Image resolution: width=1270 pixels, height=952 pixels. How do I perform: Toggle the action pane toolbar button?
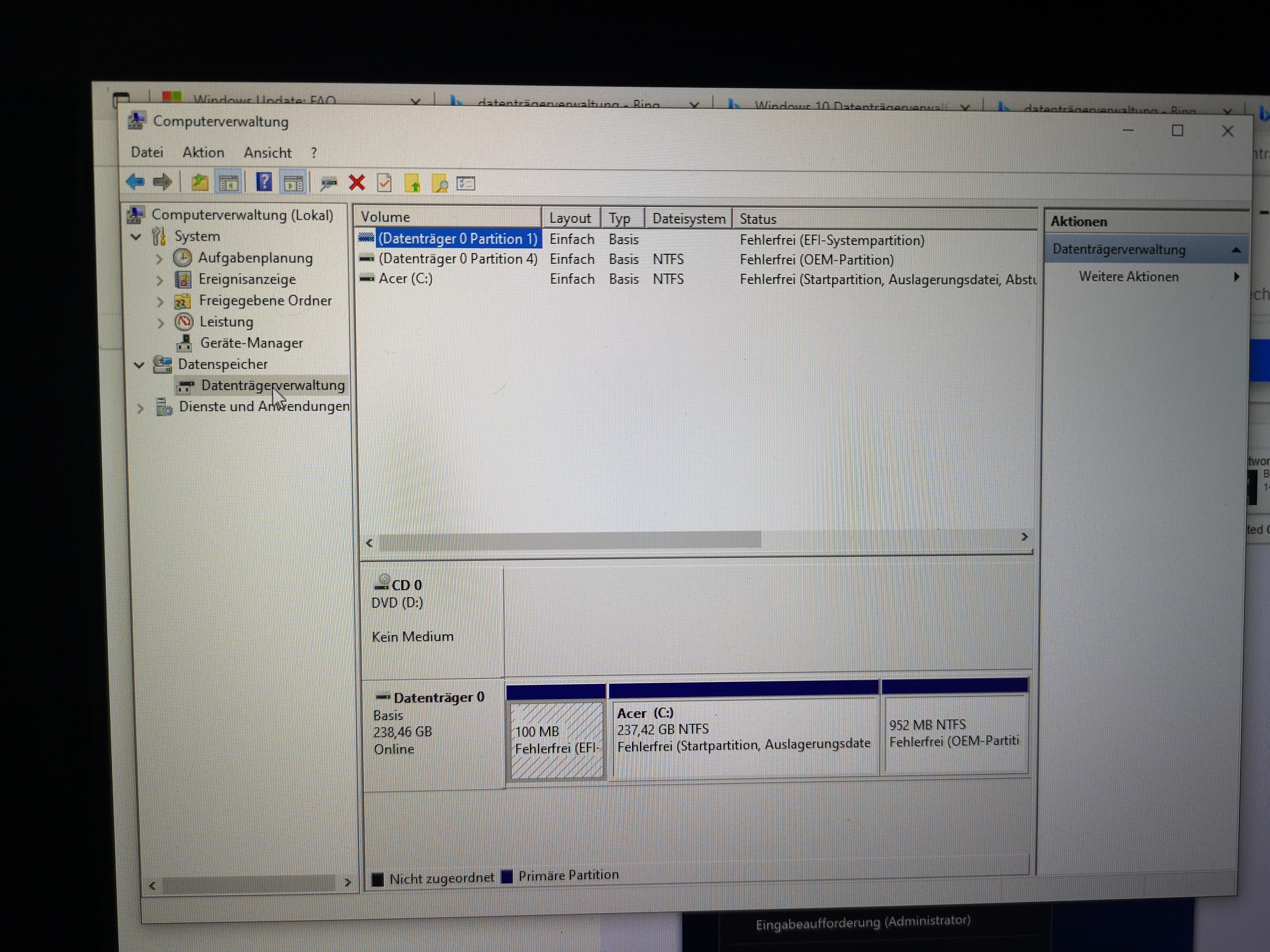point(293,184)
